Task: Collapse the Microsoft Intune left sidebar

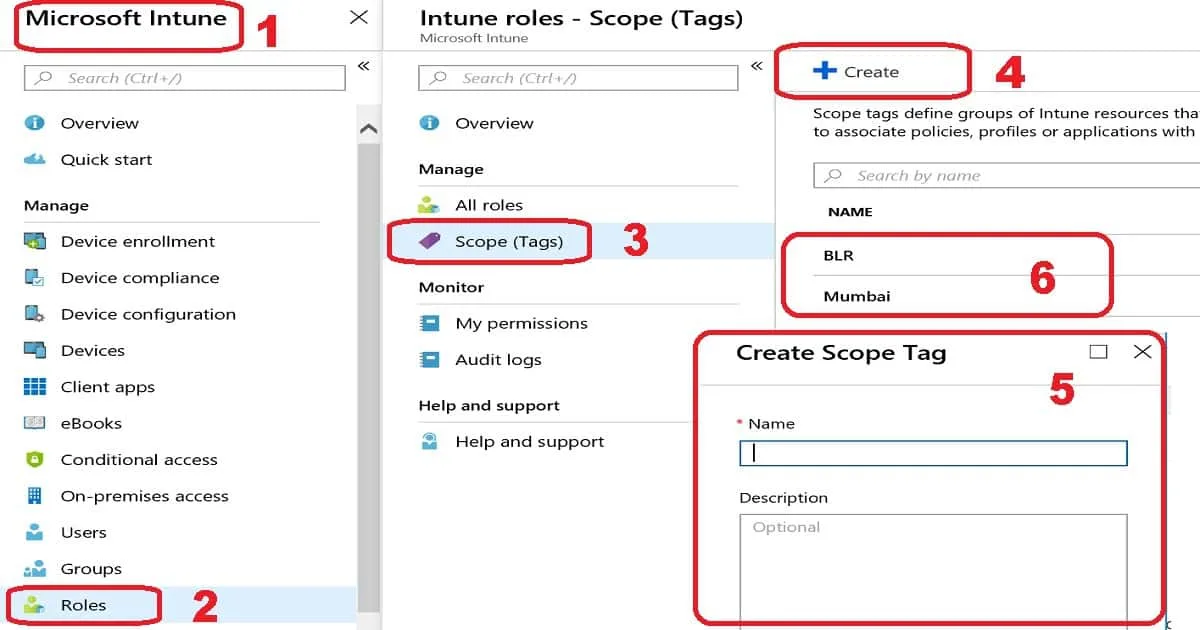Action: (363, 66)
